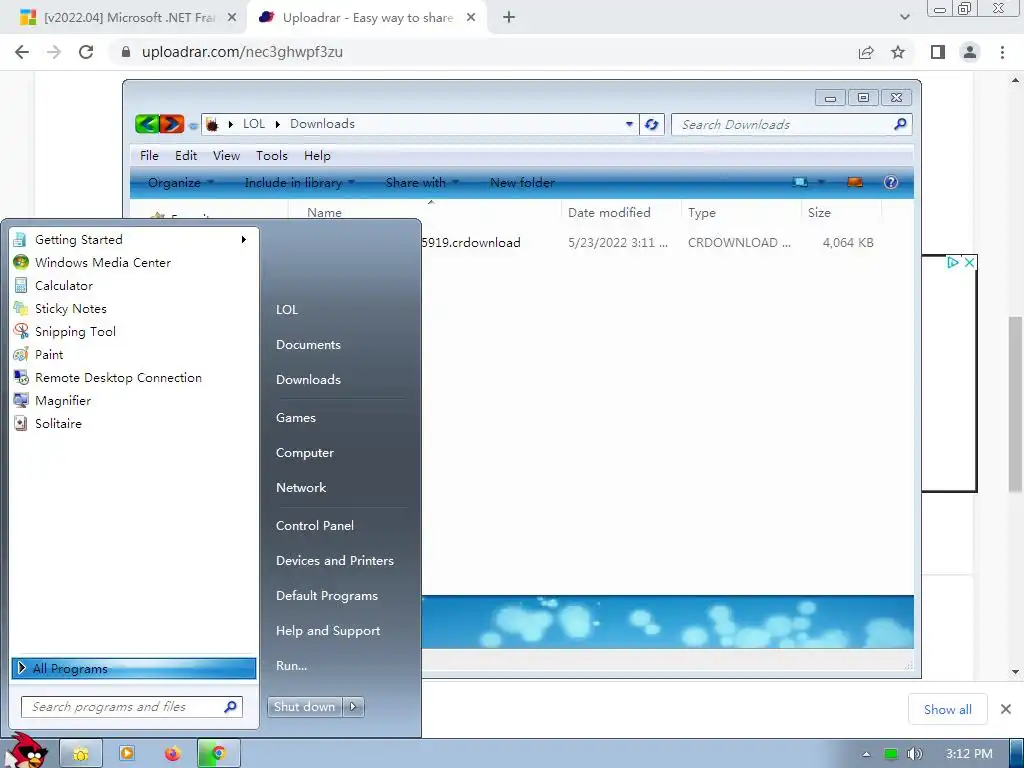The width and height of the screenshot is (1024, 768).
Task: Open the View menu in Explorer
Action: pyautogui.click(x=227, y=155)
